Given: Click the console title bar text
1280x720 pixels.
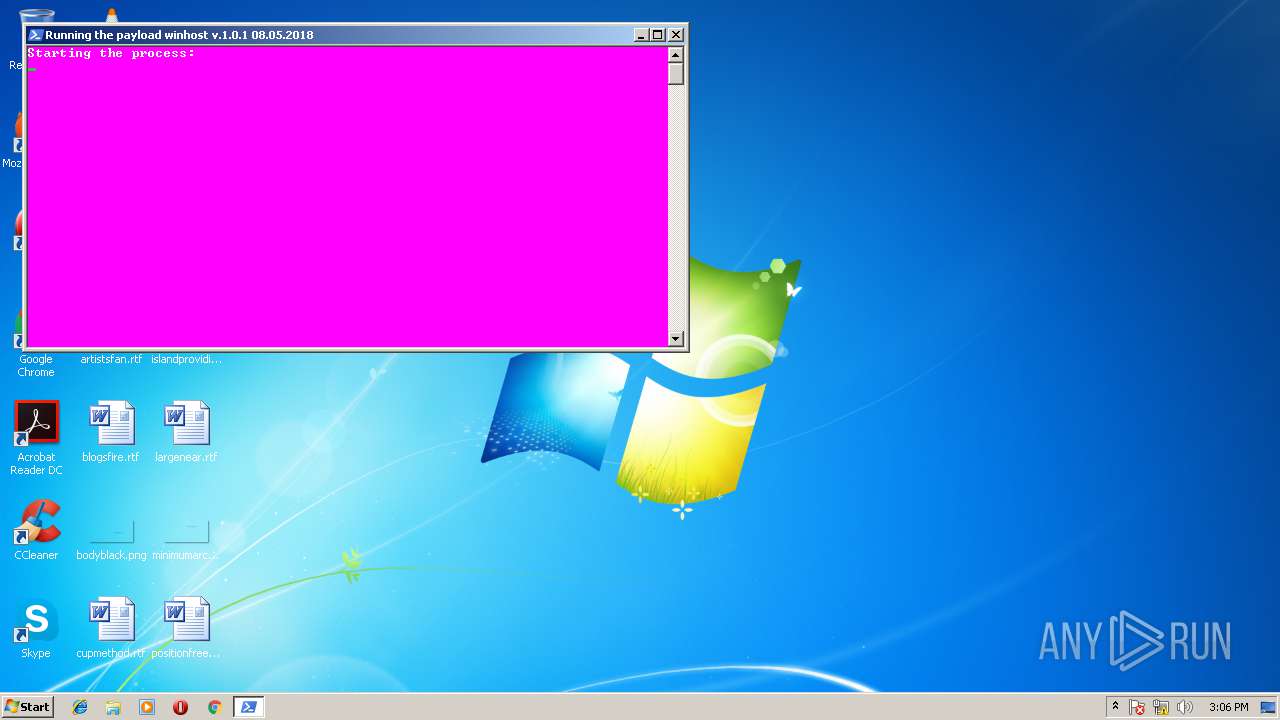Looking at the screenshot, I should click(179, 35).
